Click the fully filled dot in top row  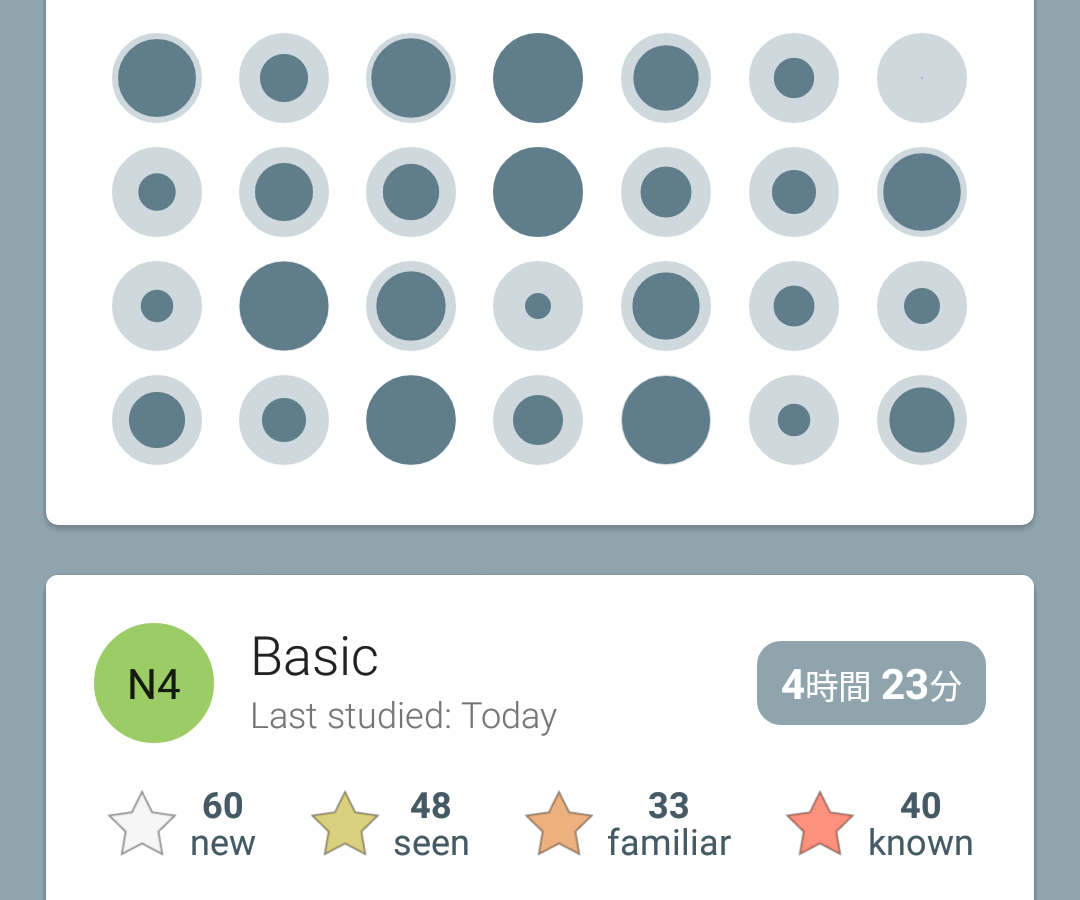(x=538, y=78)
